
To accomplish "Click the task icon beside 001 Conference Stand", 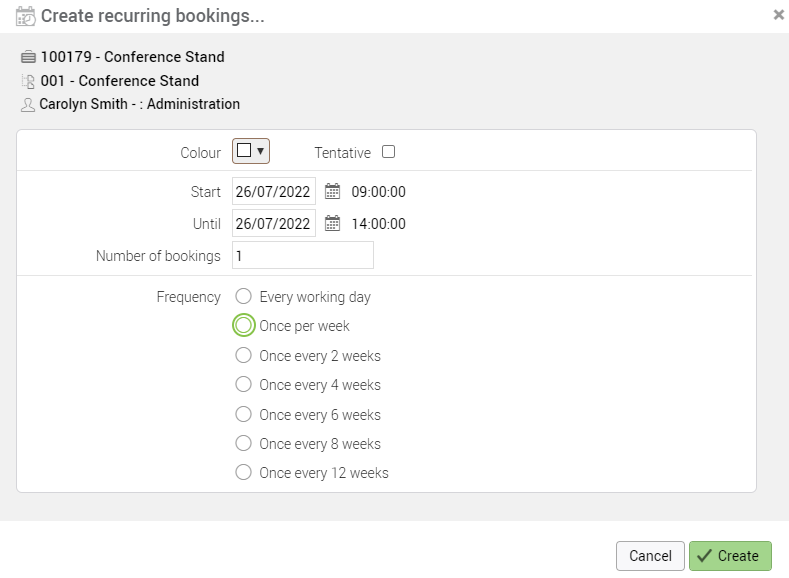I will click(x=28, y=81).
